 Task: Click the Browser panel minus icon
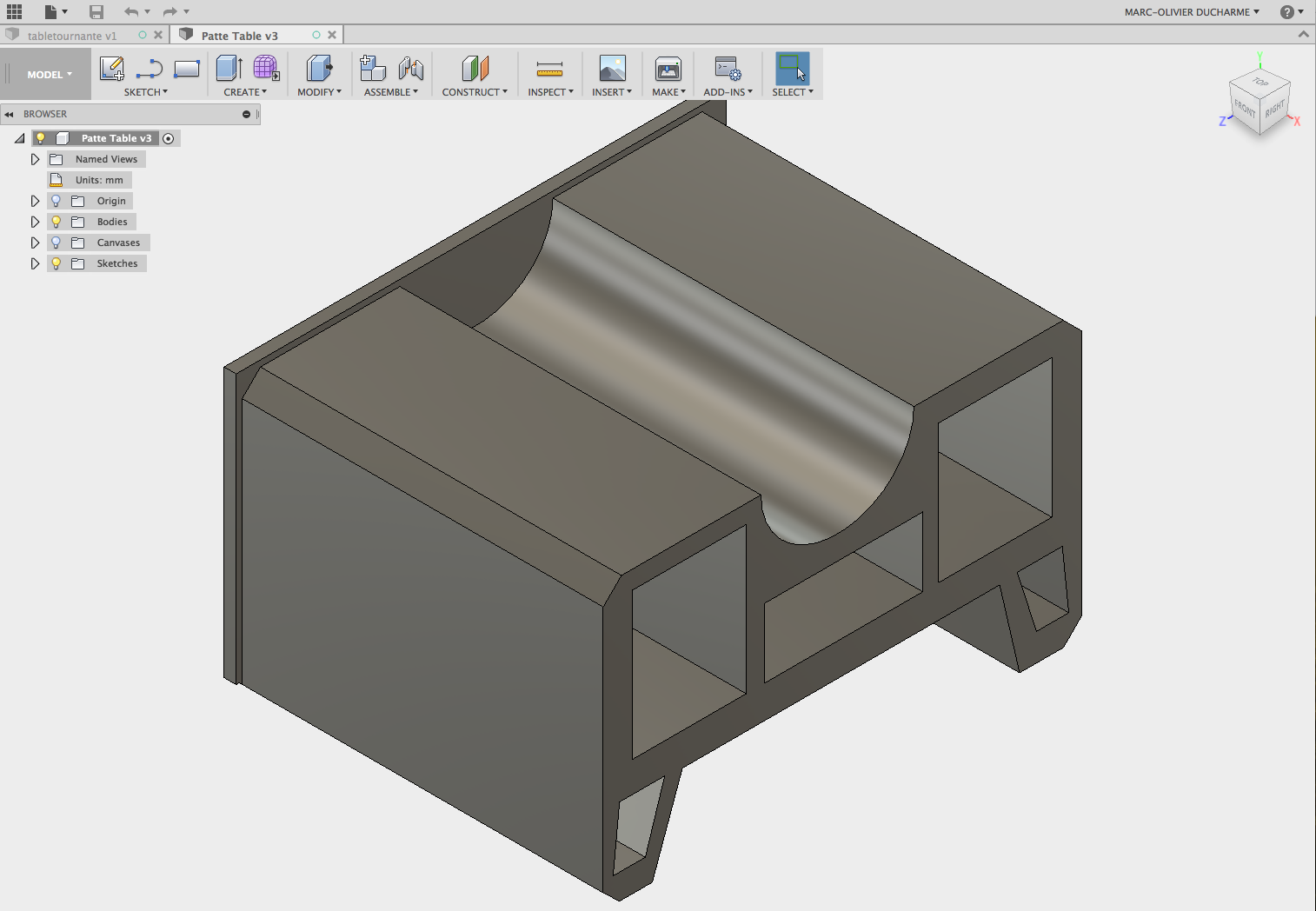pos(246,114)
